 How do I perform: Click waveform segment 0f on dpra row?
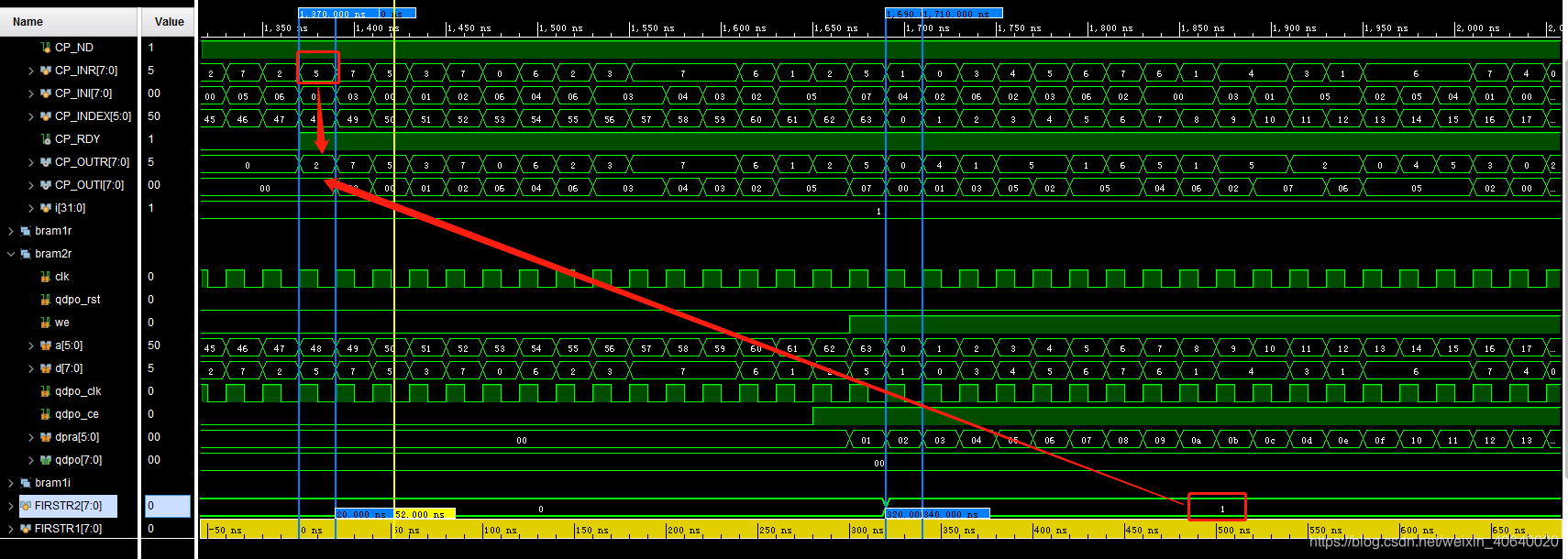click(x=1379, y=440)
